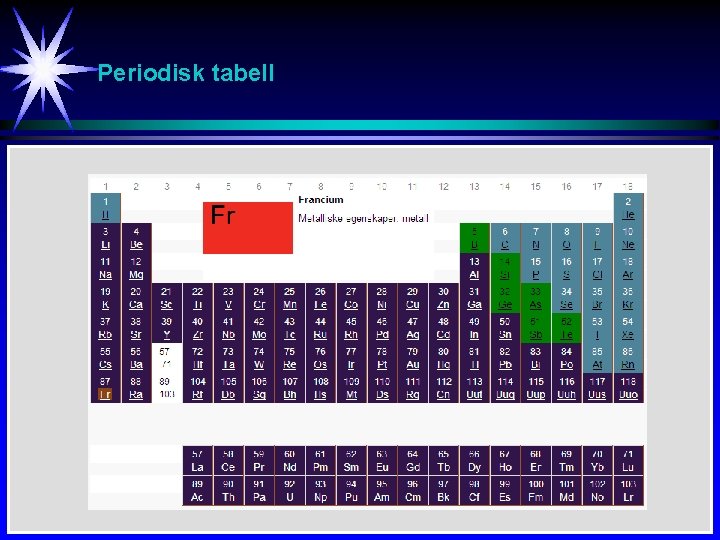Image resolution: width=720 pixels, height=540 pixels.
Task: Click the Oxygen cell number 8
Action: [567, 238]
